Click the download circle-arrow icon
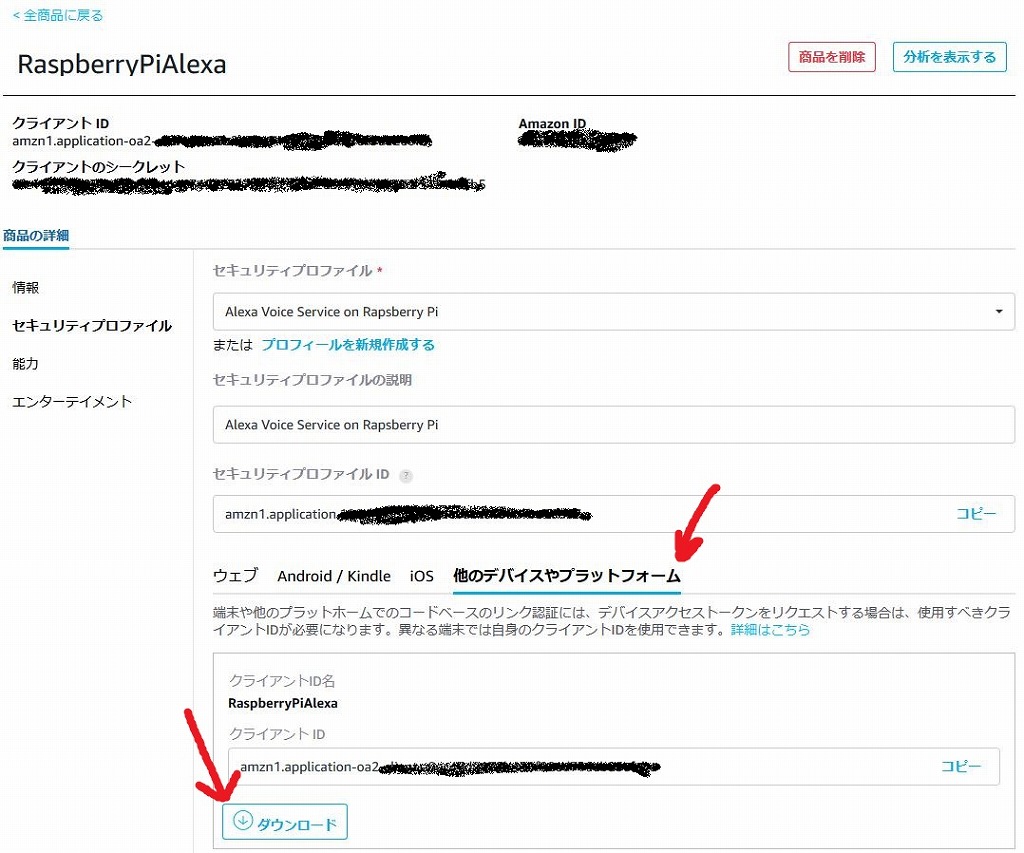The image size is (1024, 853). click(243, 820)
